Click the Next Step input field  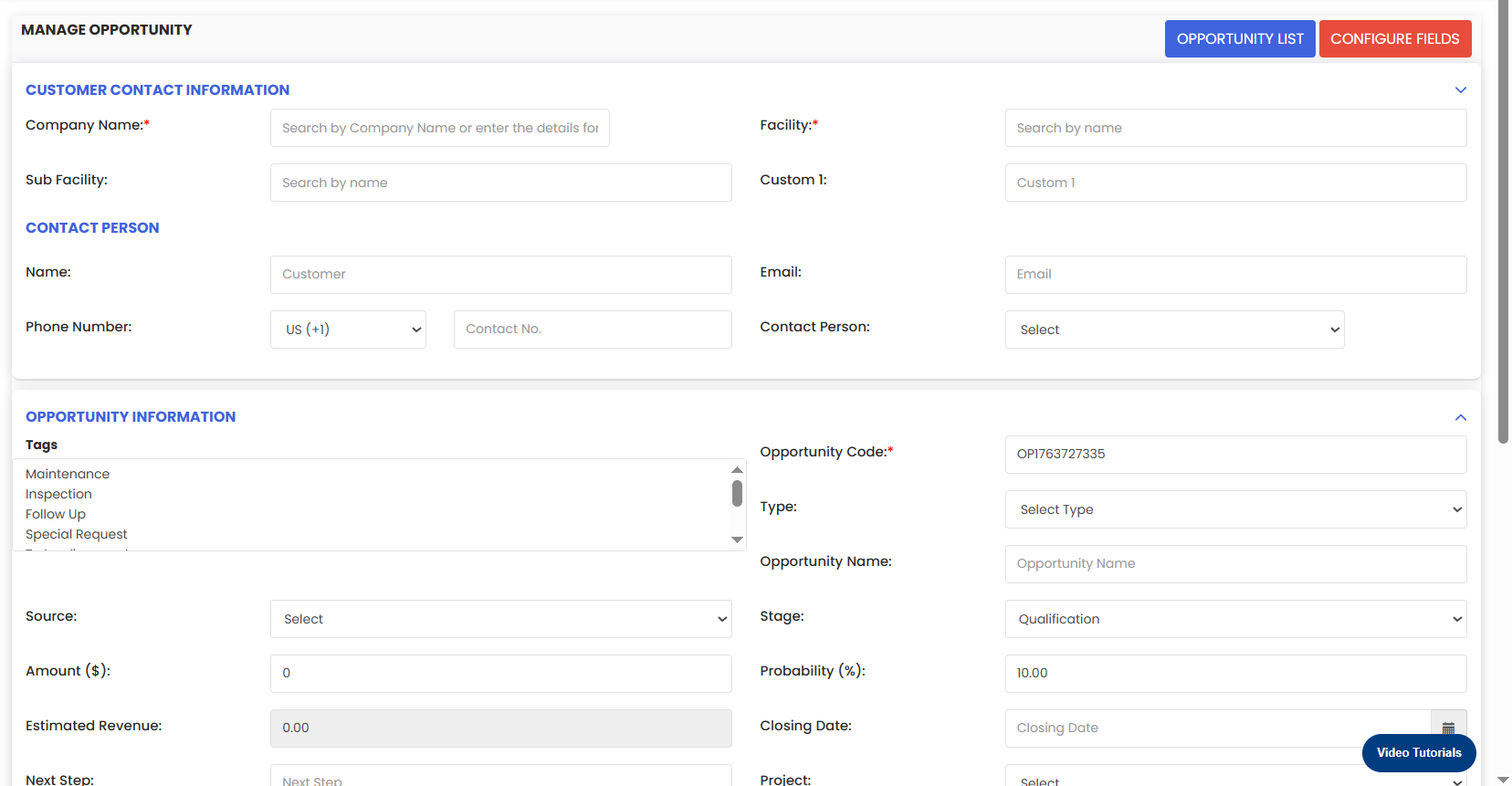(x=501, y=776)
